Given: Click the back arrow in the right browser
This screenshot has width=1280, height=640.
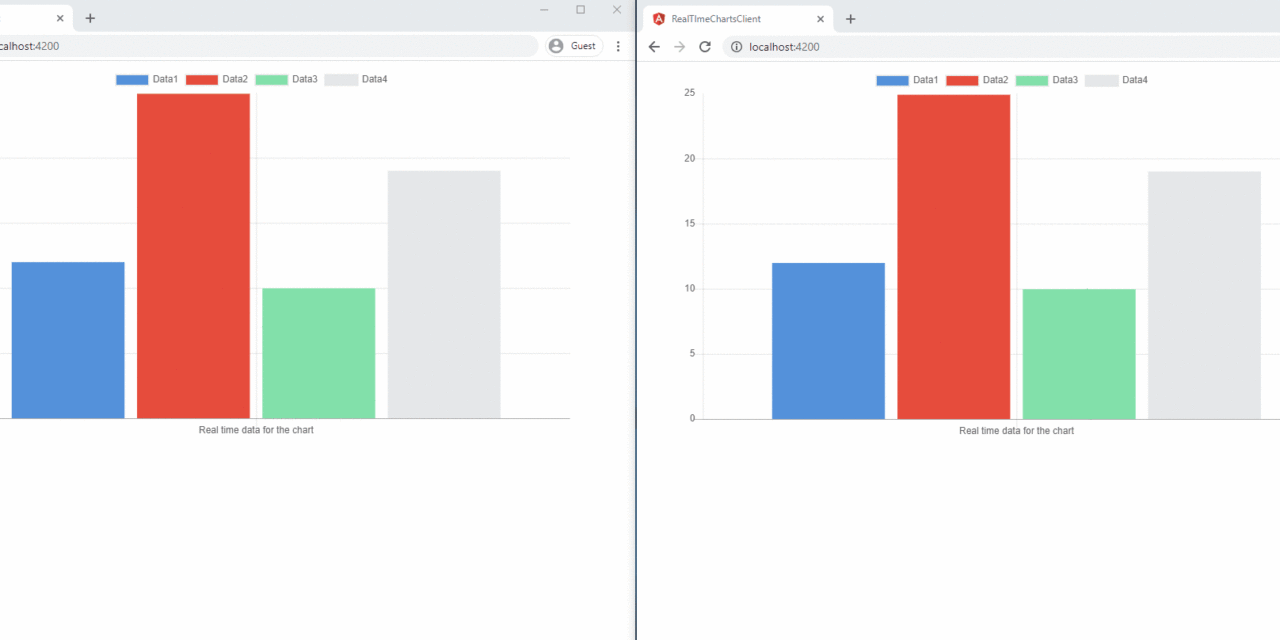Looking at the screenshot, I should 654,47.
